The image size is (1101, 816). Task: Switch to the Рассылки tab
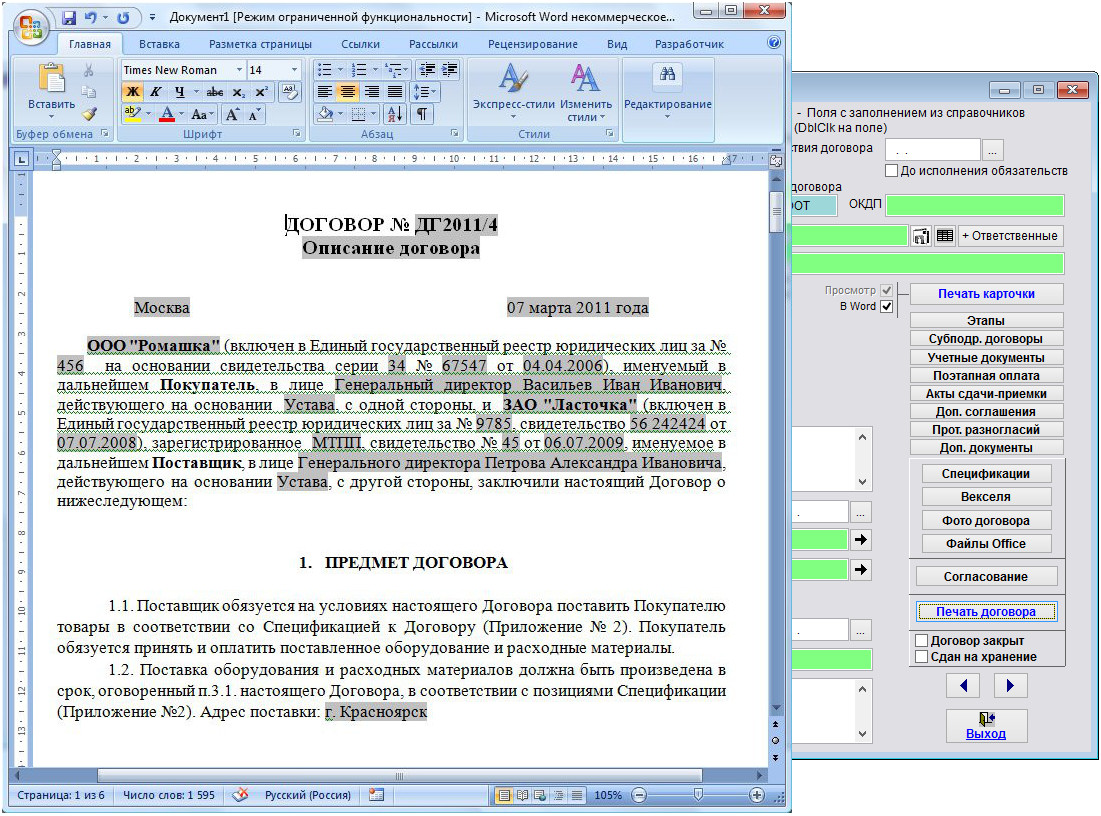click(433, 44)
